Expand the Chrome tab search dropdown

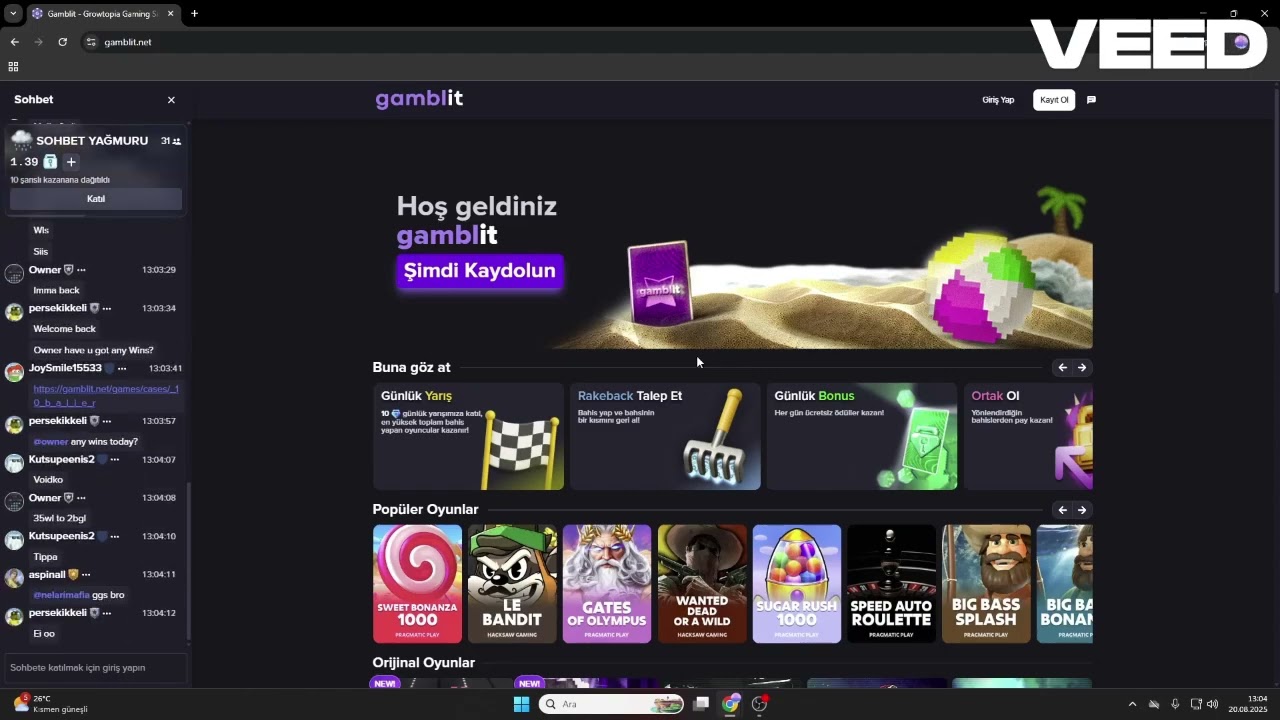click(13, 13)
